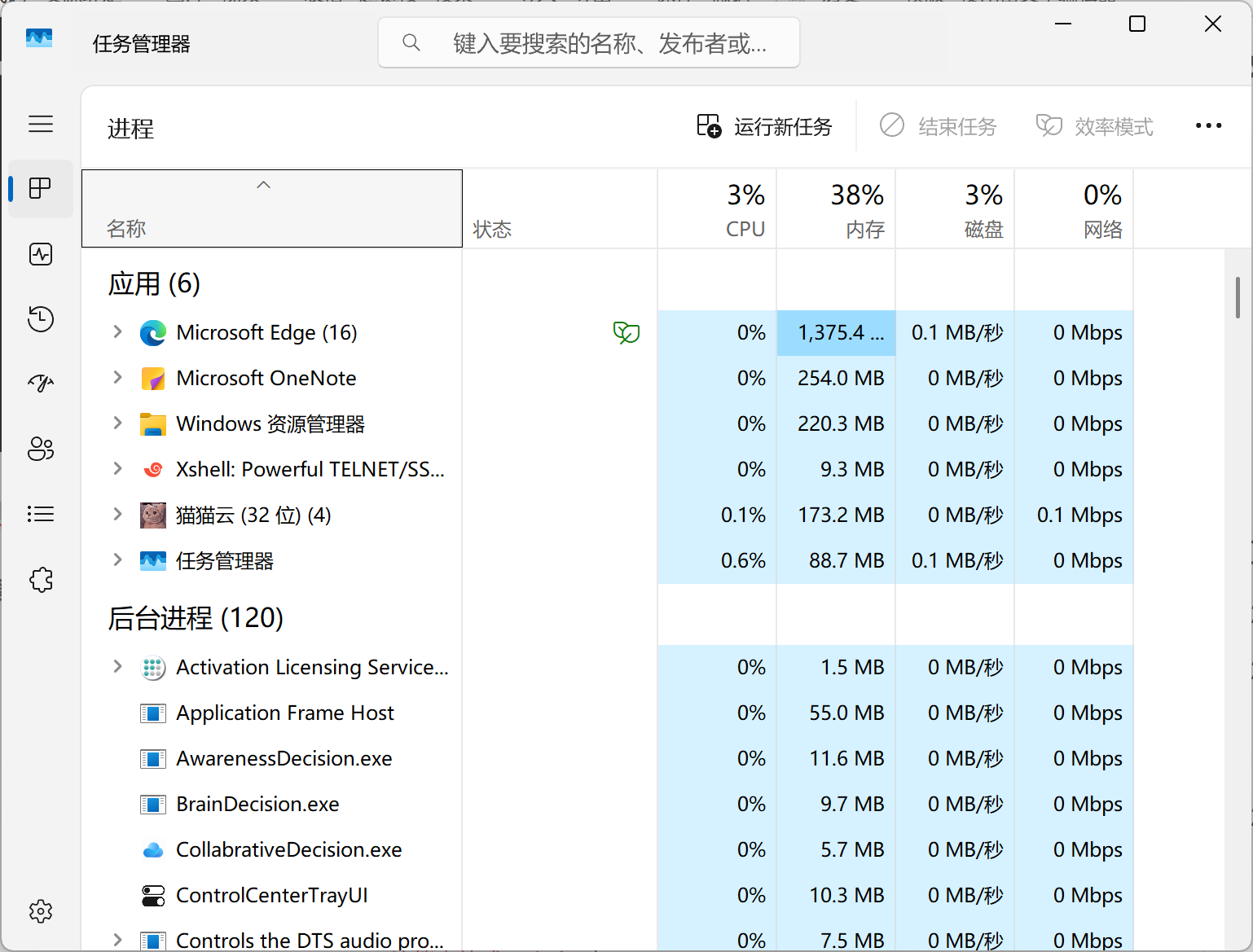Click the 220.3 MB memory cell

(836, 424)
